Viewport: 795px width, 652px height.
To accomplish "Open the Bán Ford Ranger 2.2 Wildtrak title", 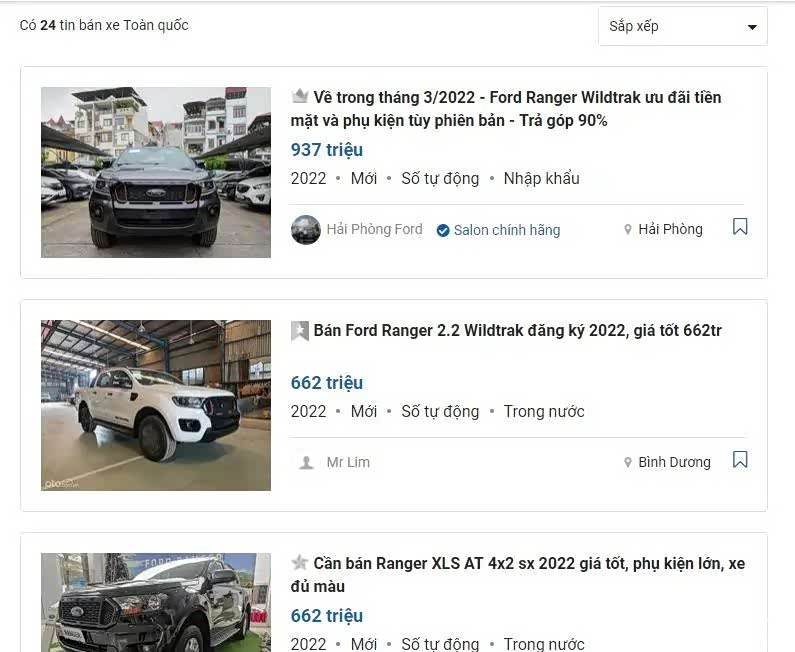I will tap(517, 331).
